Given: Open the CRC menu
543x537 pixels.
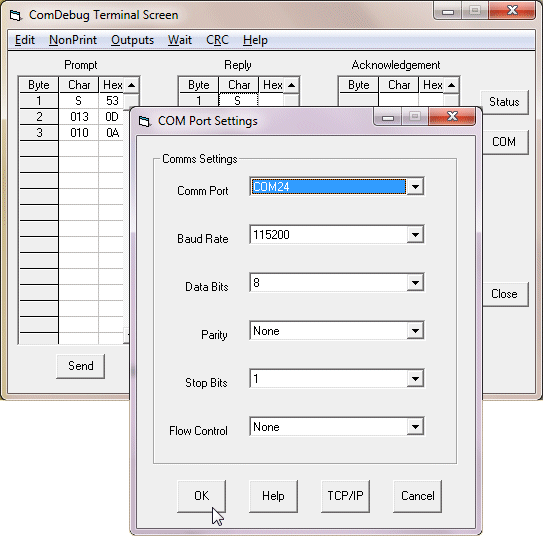Looking at the screenshot, I should point(217,40).
